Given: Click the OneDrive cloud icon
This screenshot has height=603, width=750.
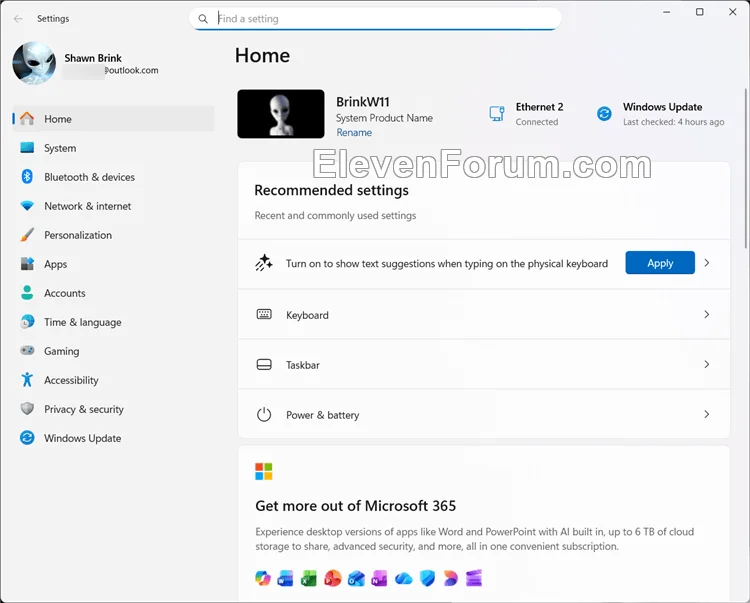Looking at the screenshot, I should point(404,579).
